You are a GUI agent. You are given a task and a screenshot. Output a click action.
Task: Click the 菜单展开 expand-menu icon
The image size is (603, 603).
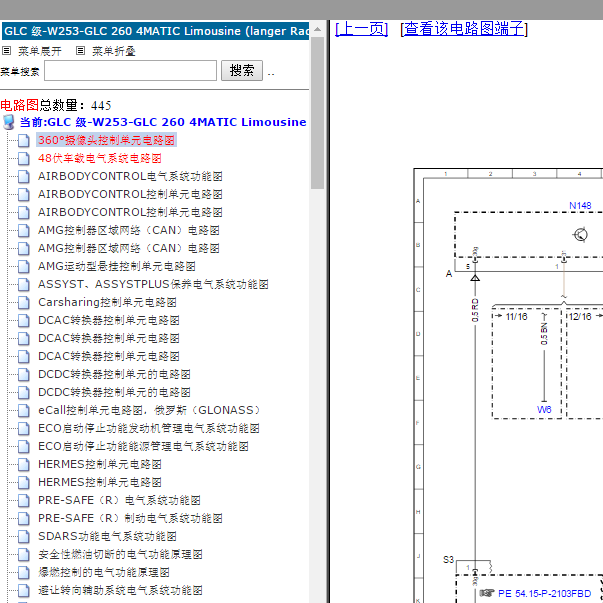(7, 51)
